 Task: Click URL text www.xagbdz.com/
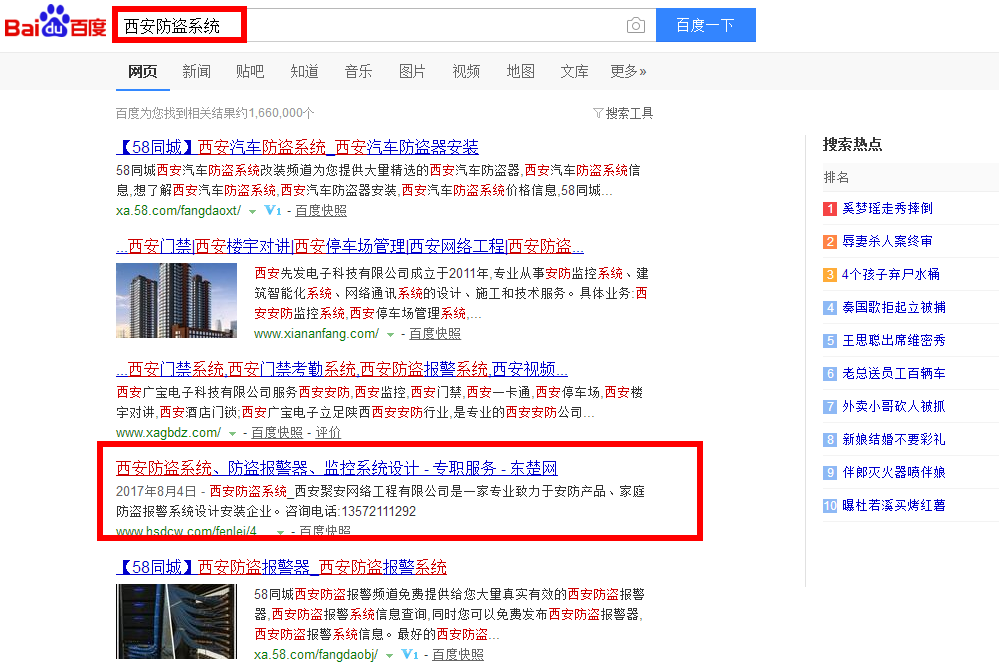(x=168, y=433)
